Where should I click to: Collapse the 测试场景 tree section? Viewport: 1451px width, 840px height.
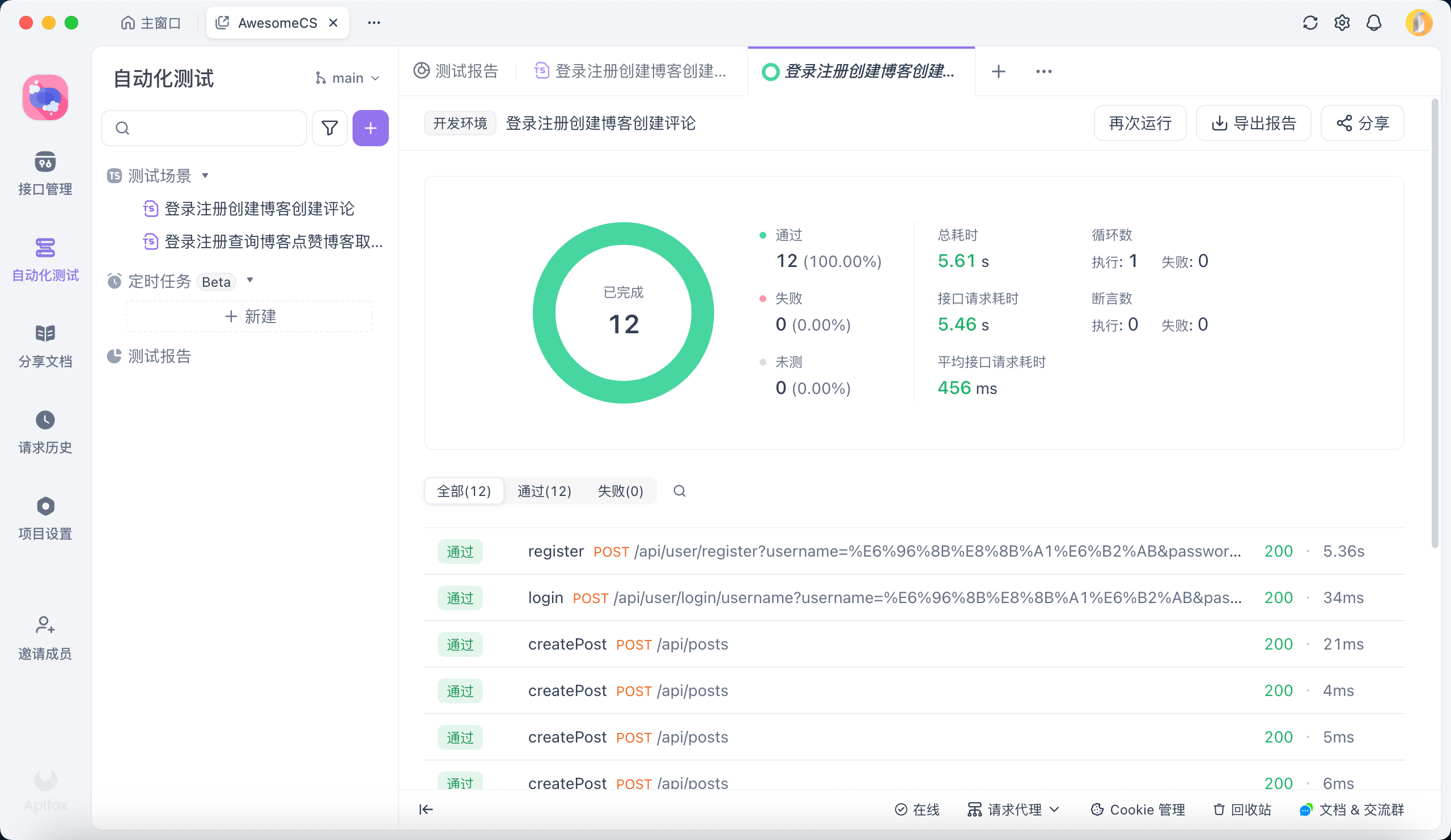[205, 176]
